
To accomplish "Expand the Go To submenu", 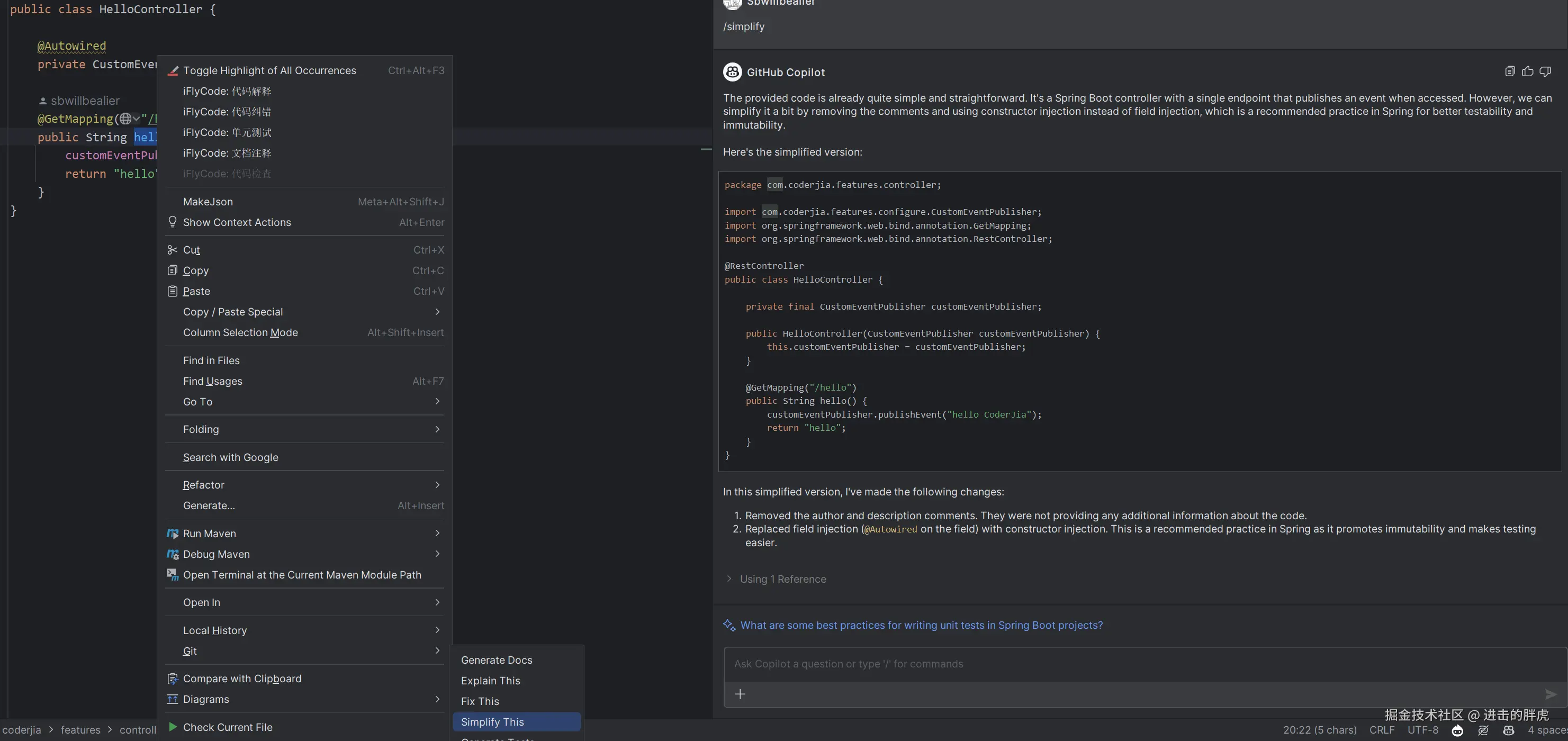I will point(304,402).
